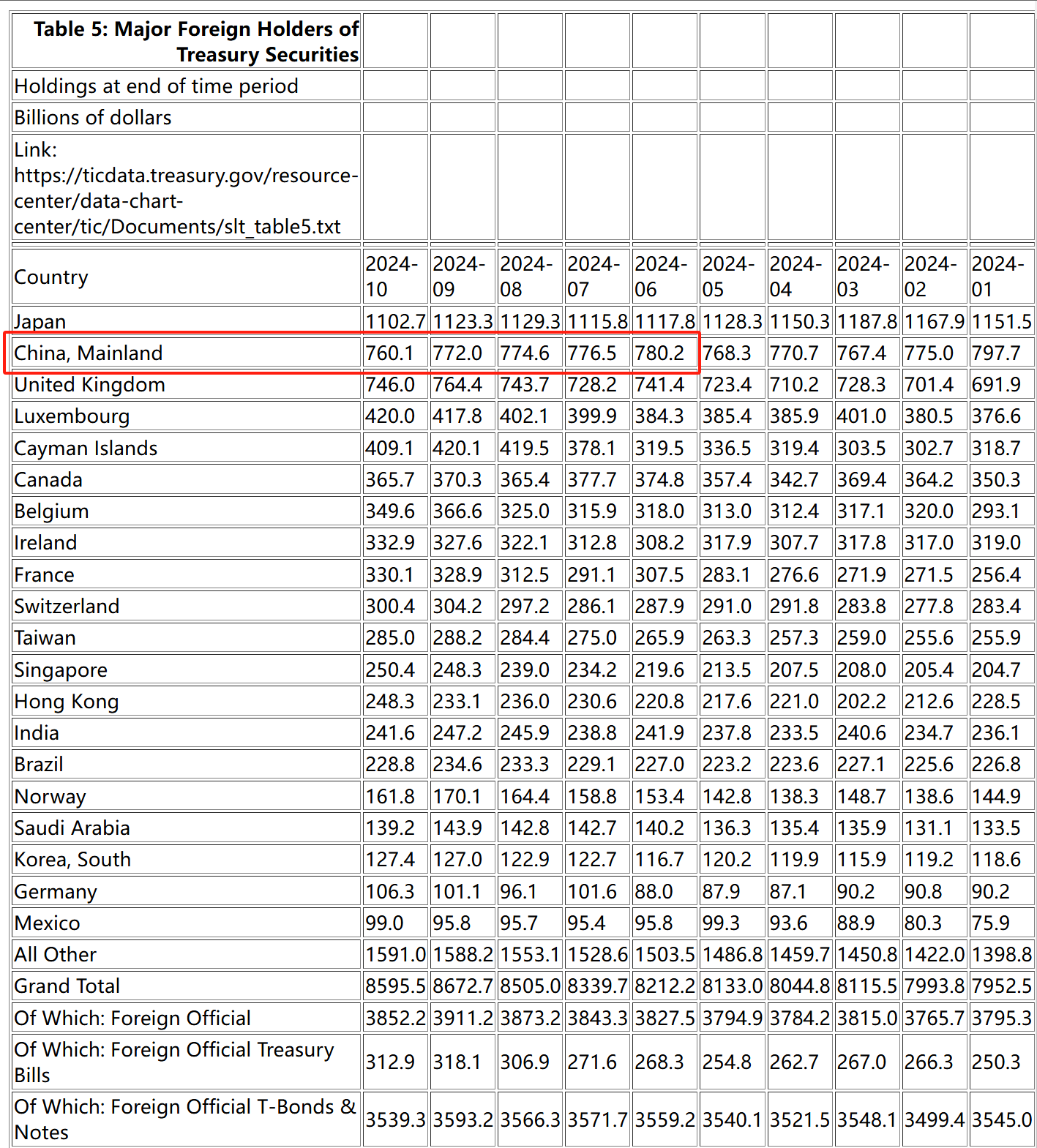Image resolution: width=1037 pixels, height=1148 pixels.
Task: Select China's 2024-06 value 780.2
Action: coord(665,353)
